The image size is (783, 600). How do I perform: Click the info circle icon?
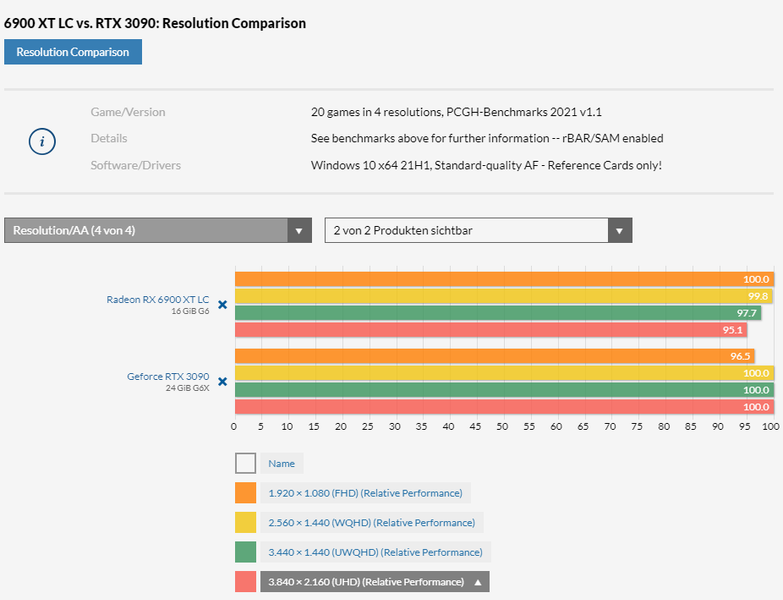pyautogui.click(x=41, y=141)
